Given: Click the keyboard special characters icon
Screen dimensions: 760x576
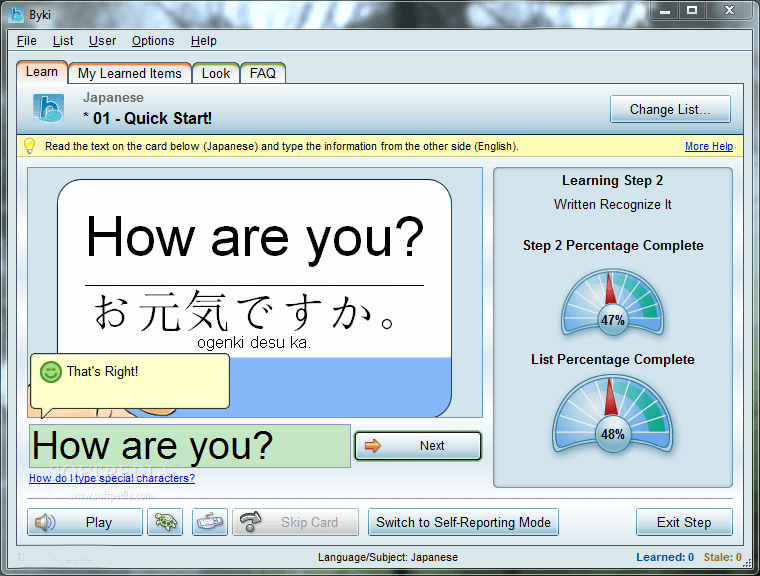Looking at the screenshot, I should point(211,522).
